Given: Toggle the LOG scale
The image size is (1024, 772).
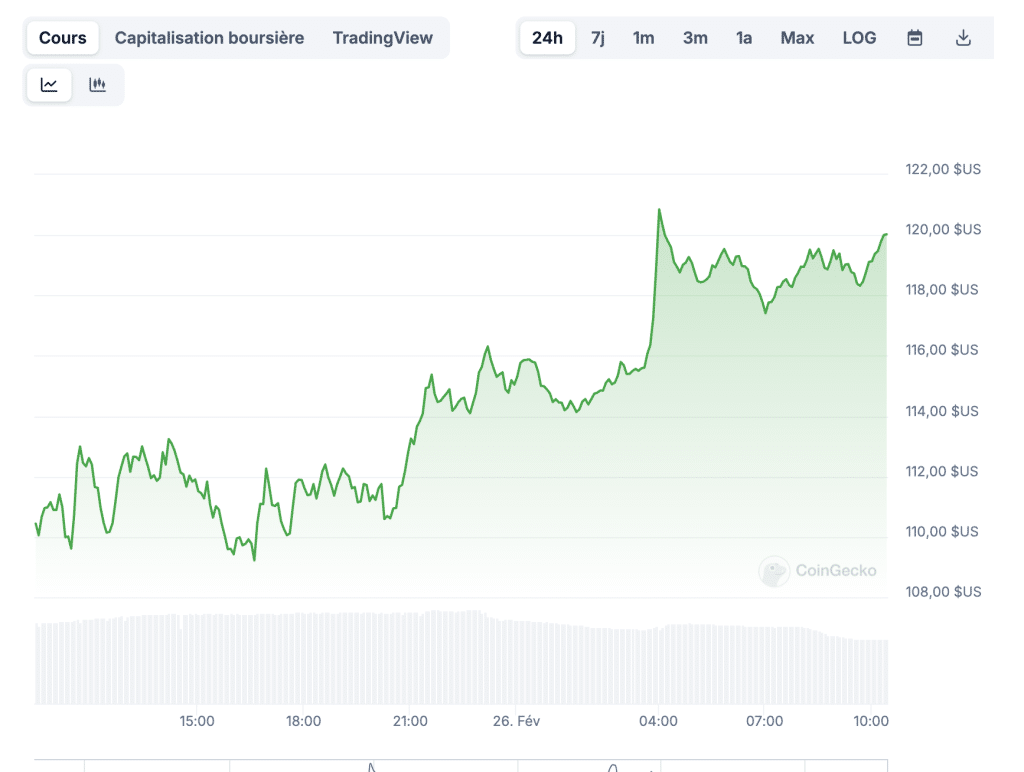Looking at the screenshot, I should tap(859, 38).
